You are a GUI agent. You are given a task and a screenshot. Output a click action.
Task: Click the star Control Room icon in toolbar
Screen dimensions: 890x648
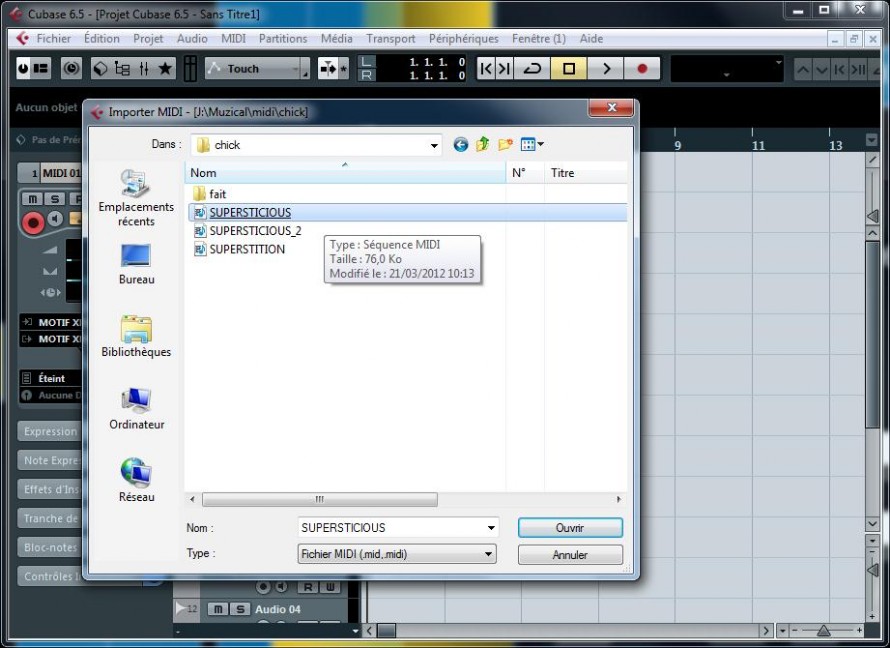[165, 69]
